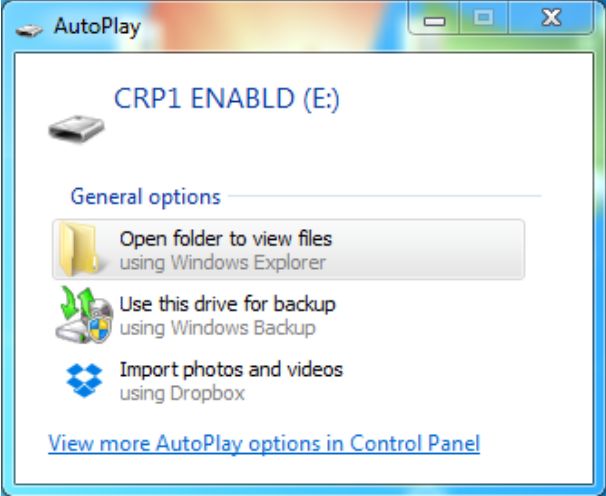Click the yellow folder icon

click(79, 249)
